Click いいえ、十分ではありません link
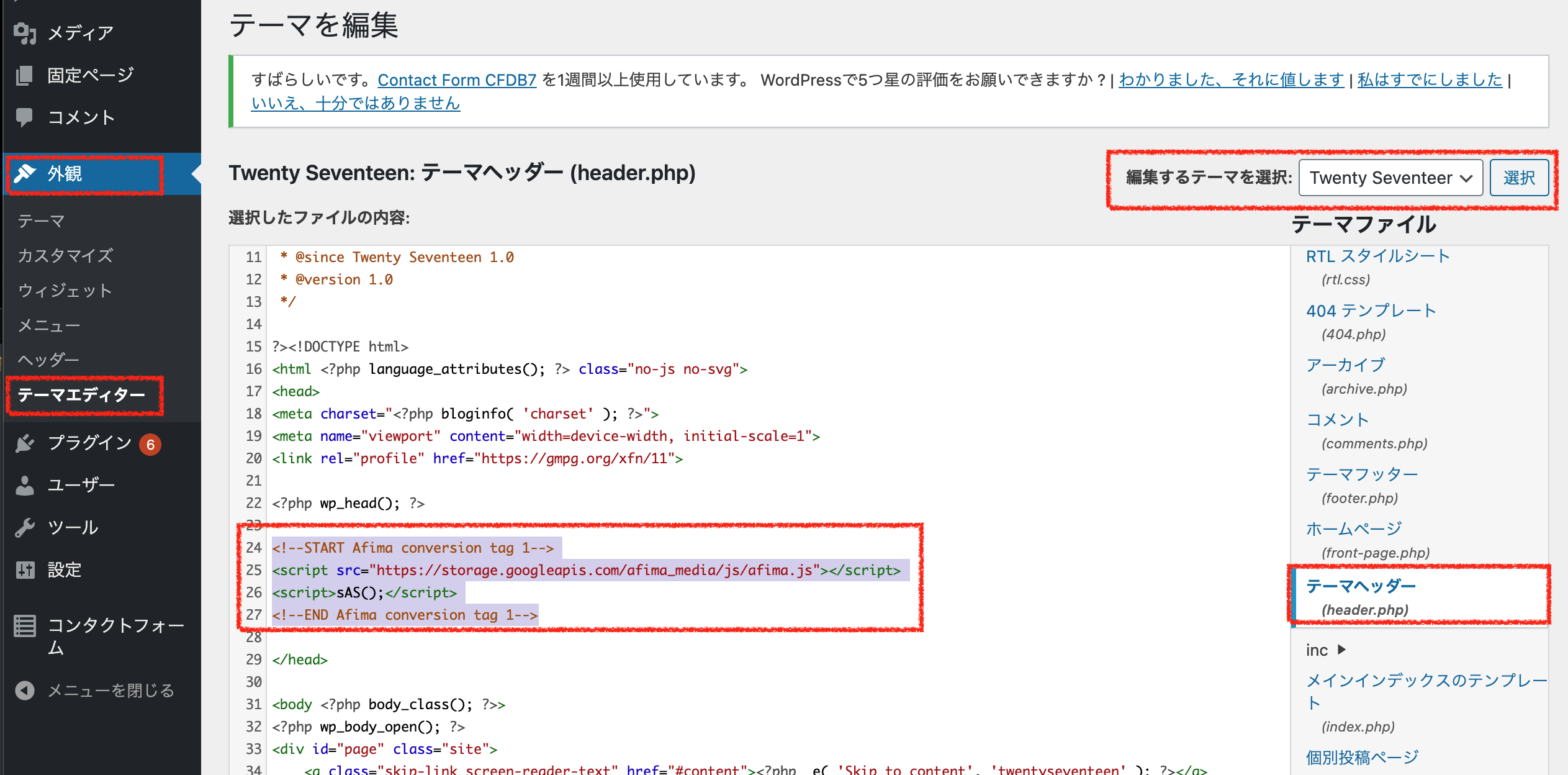Screen dimensions: 1568x775 [x=355, y=103]
